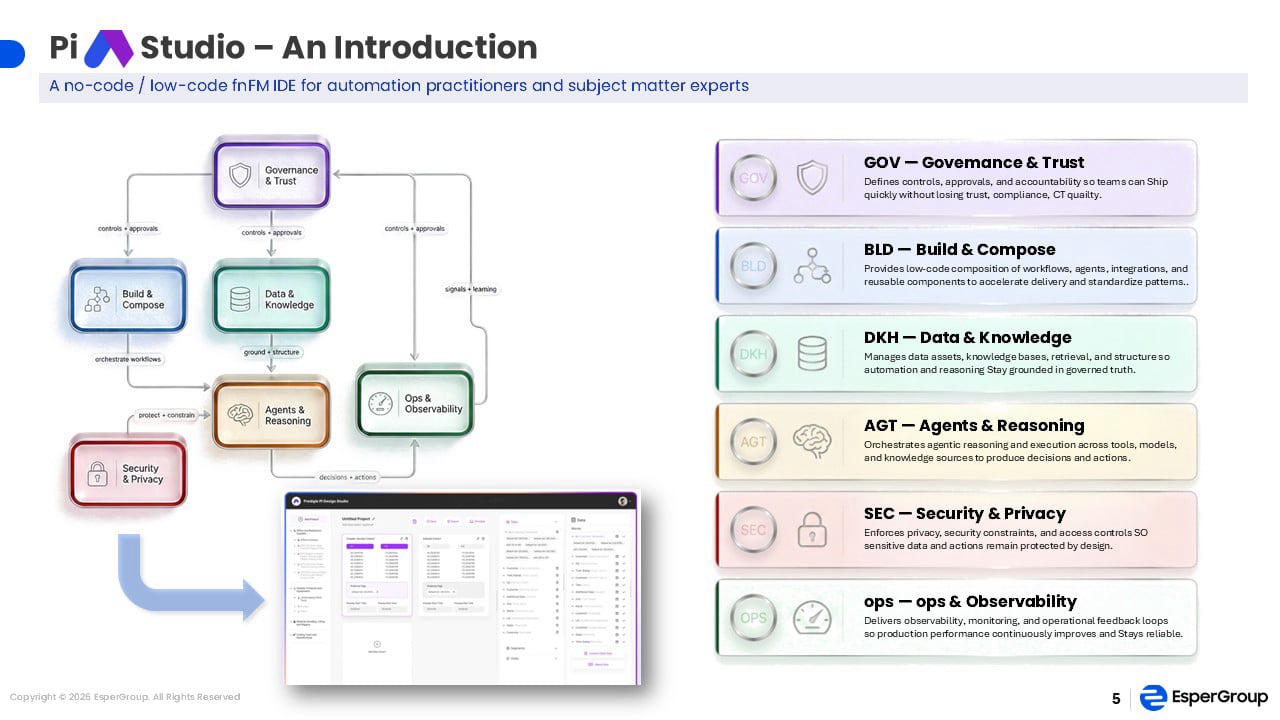This screenshot has width=1280, height=720.
Task: Click the Design Studio app screenshot thumbnail
Action: 462,588
